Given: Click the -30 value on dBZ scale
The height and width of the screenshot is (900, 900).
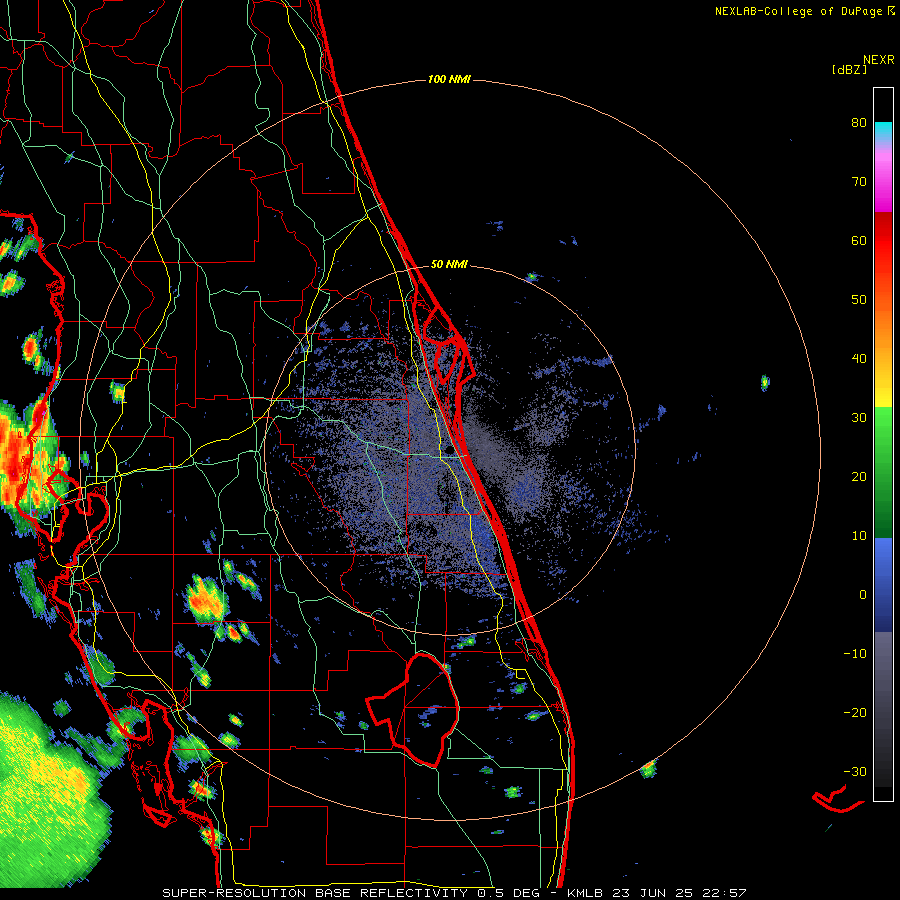Looking at the screenshot, I should tap(855, 771).
